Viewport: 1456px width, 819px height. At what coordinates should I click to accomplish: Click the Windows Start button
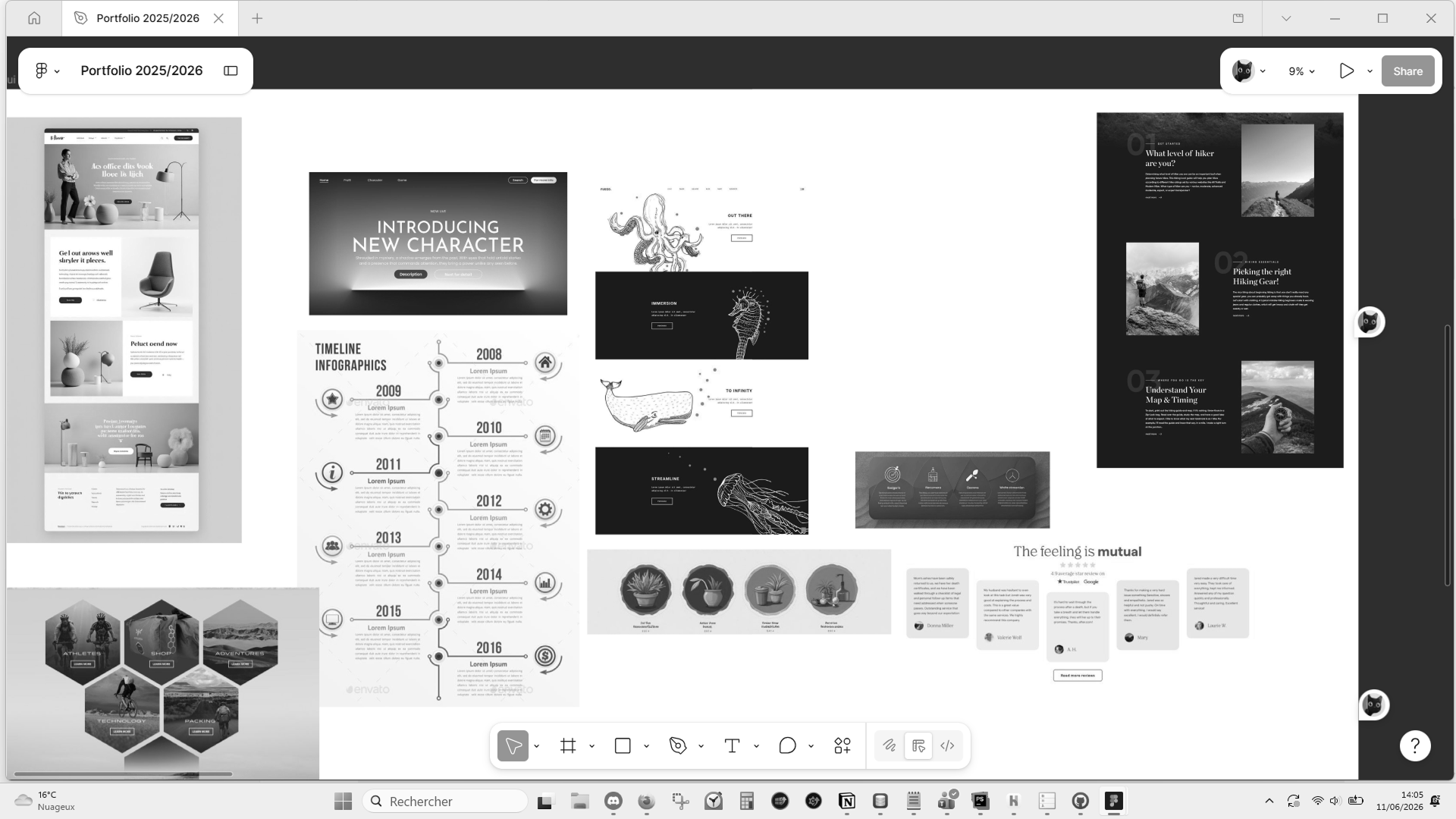(x=343, y=801)
